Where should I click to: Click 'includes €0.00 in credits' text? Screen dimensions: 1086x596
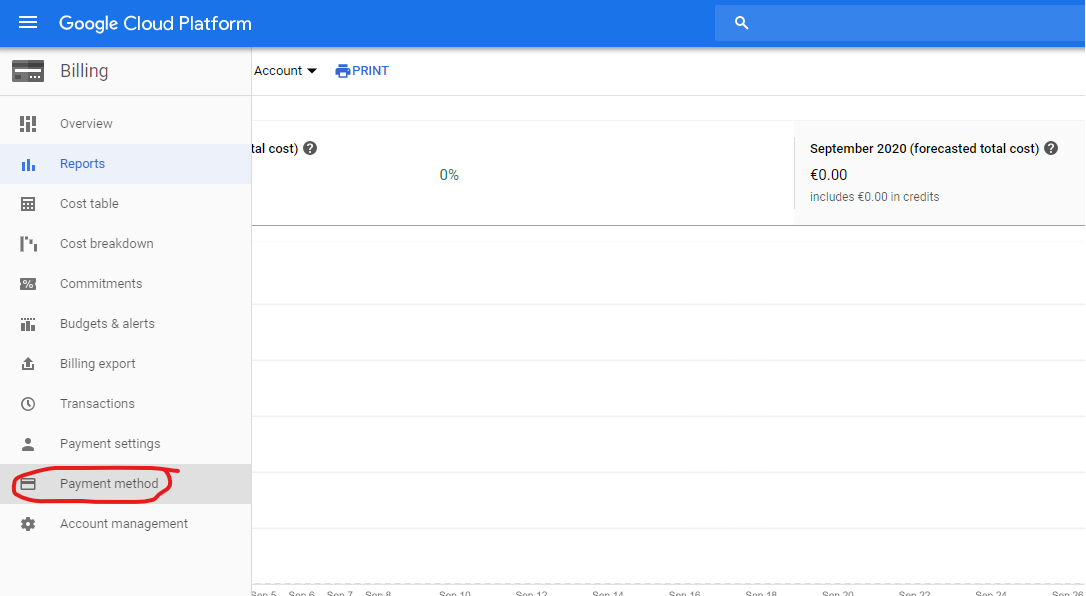click(874, 197)
